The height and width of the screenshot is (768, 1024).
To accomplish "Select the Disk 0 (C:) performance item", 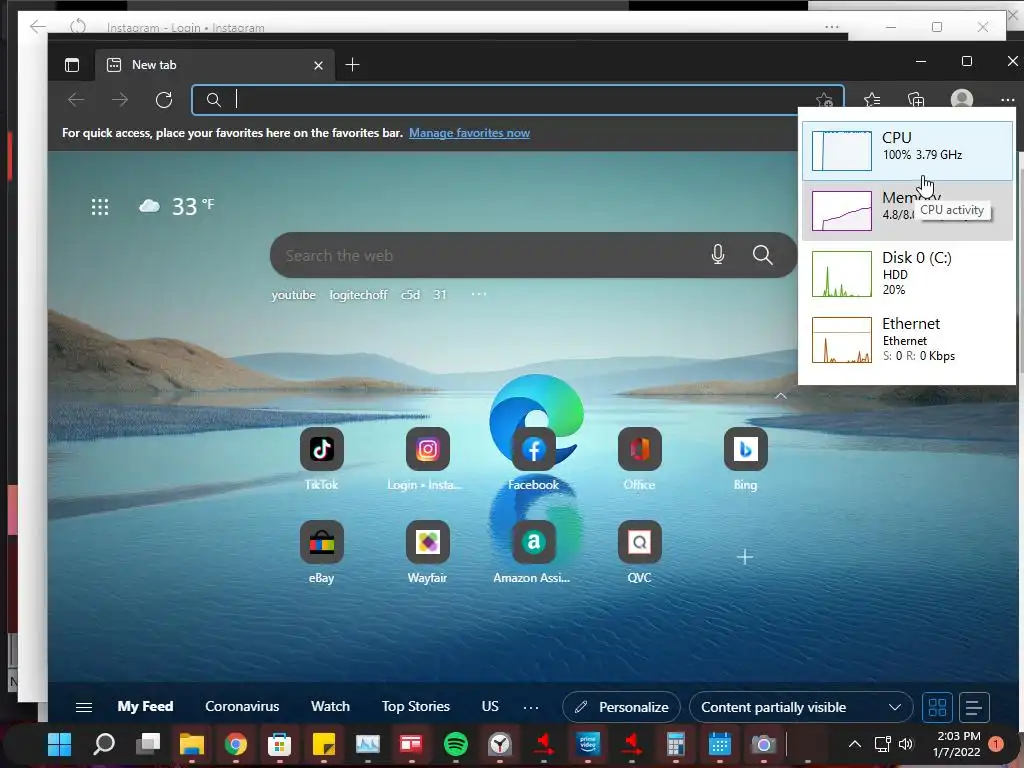I will [x=907, y=274].
